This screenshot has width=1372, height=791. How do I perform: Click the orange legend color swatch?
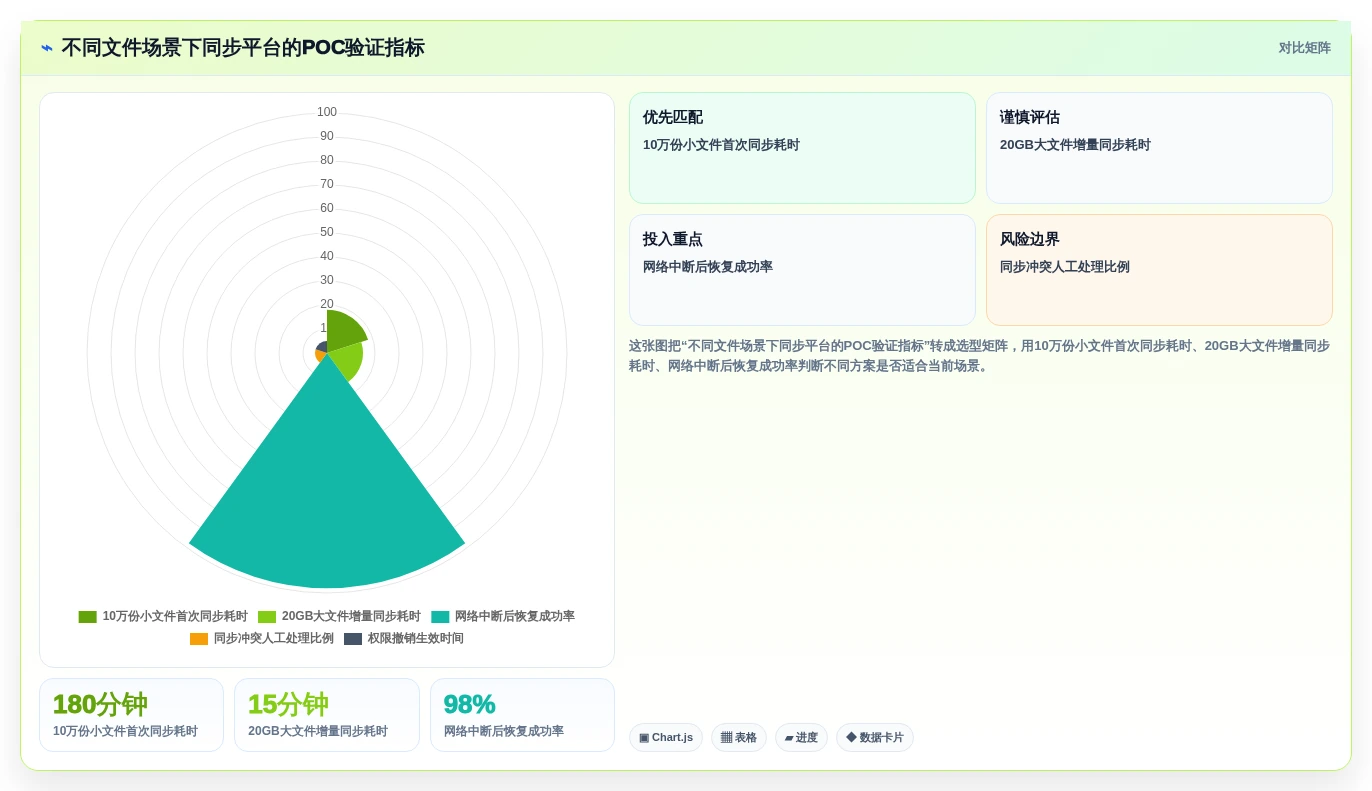click(199, 639)
